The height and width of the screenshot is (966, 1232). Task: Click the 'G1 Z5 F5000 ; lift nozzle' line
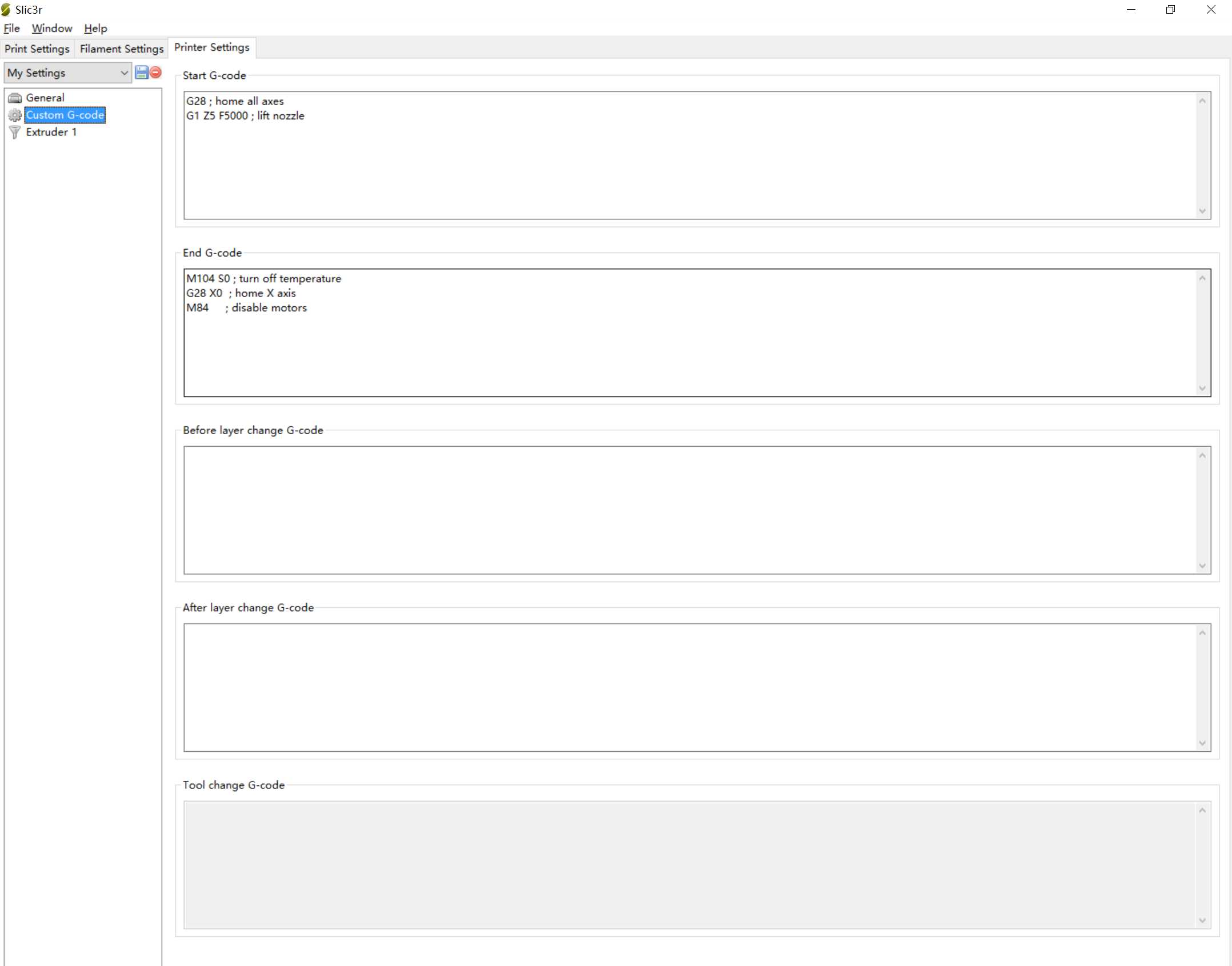coord(245,116)
